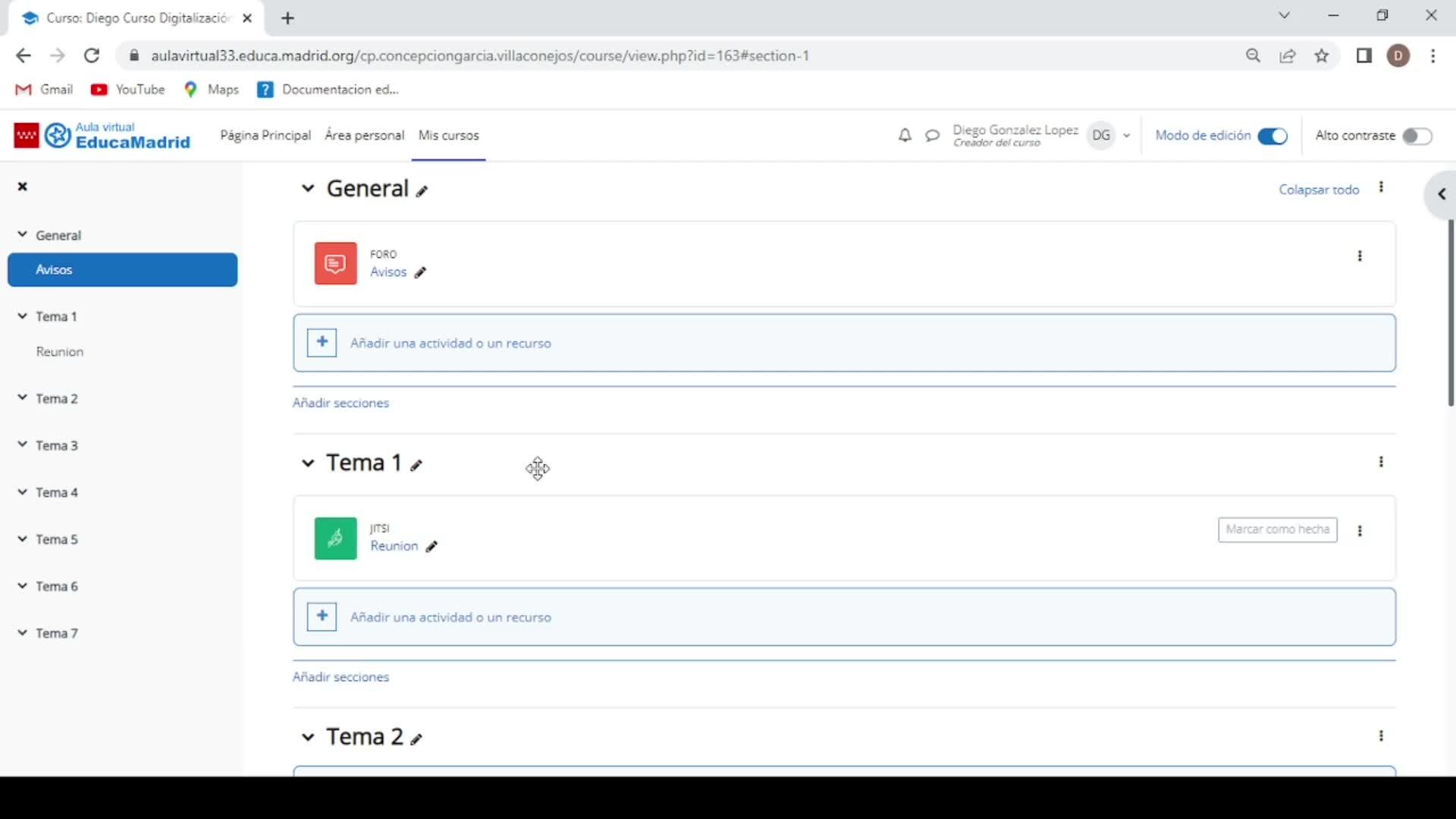Open the messages speech bubble icon
The height and width of the screenshot is (819, 1456).
(932, 136)
